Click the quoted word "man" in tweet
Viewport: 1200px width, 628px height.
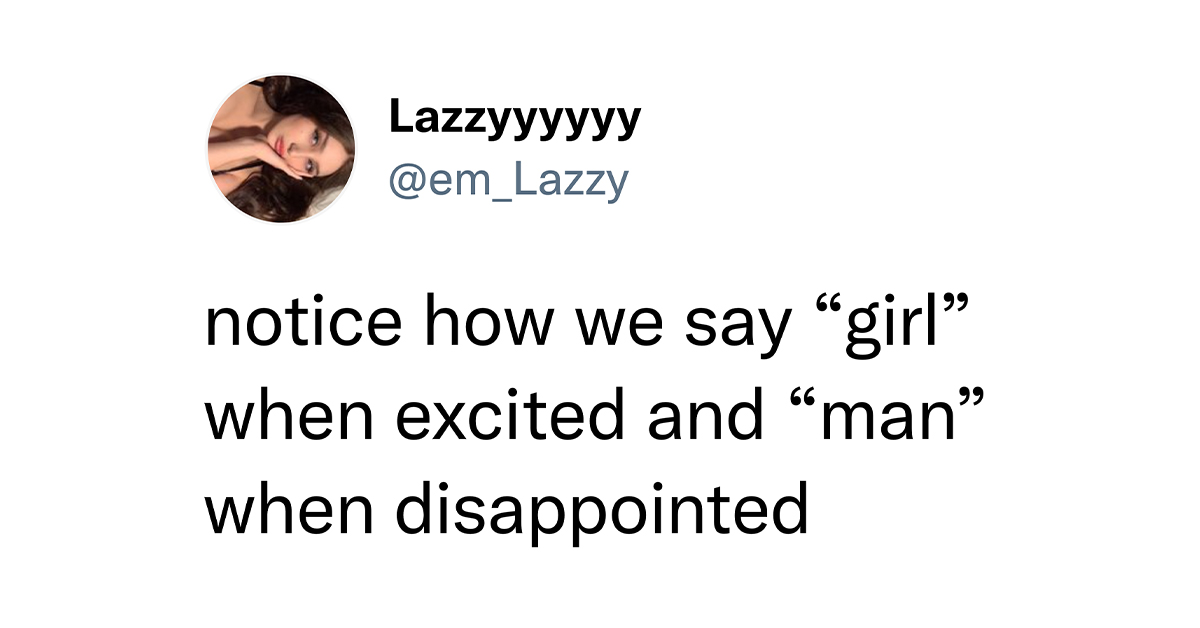(876, 416)
